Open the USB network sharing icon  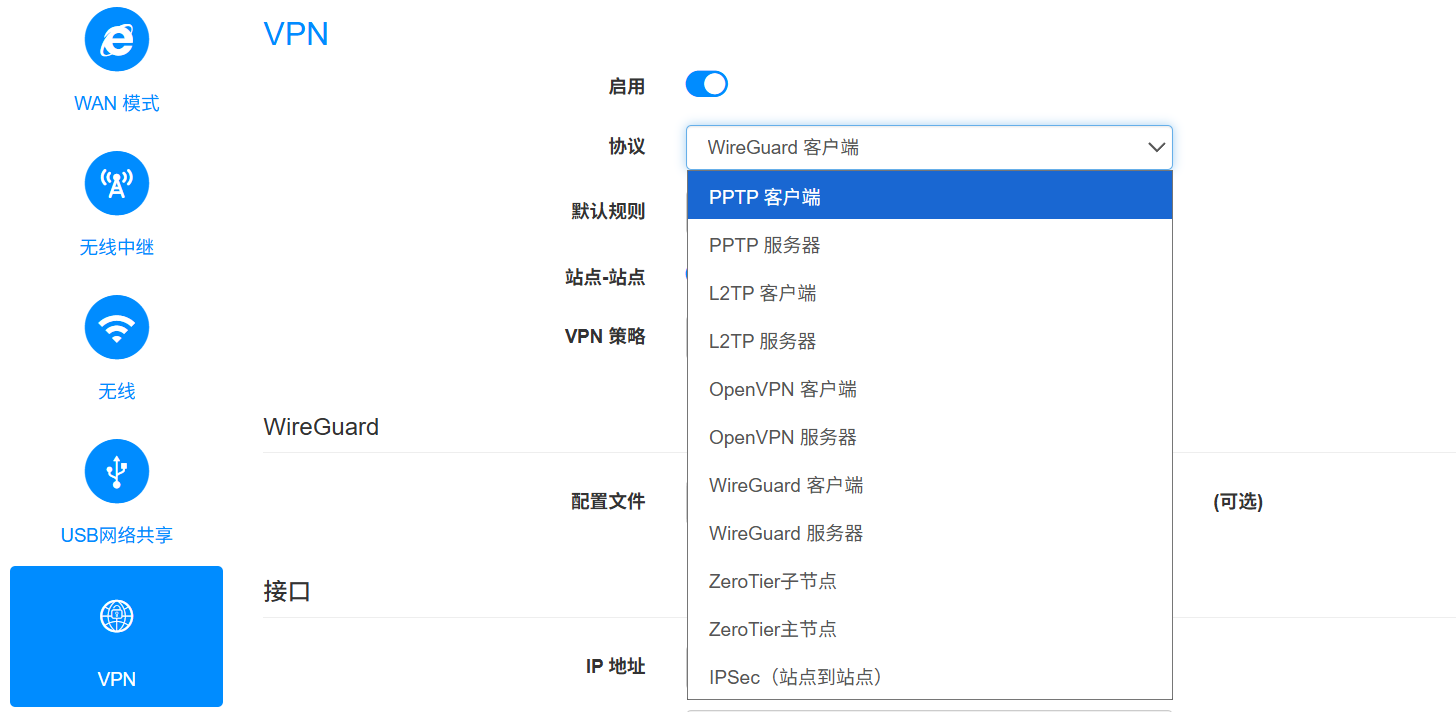tap(117, 471)
